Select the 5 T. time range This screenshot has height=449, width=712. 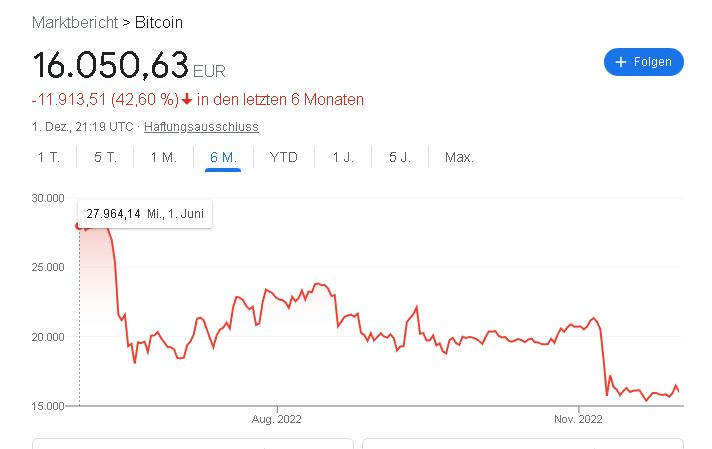click(x=105, y=157)
